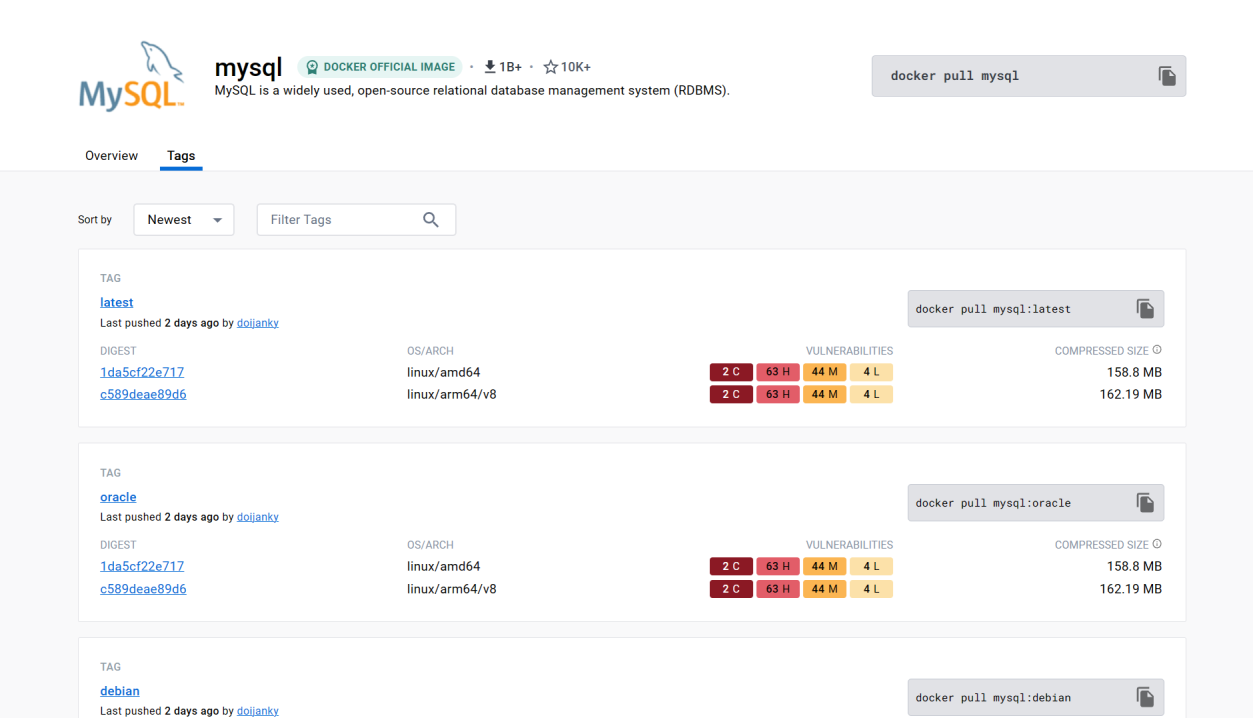Copy the docker pull mysql command

[x=1166, y=76]
